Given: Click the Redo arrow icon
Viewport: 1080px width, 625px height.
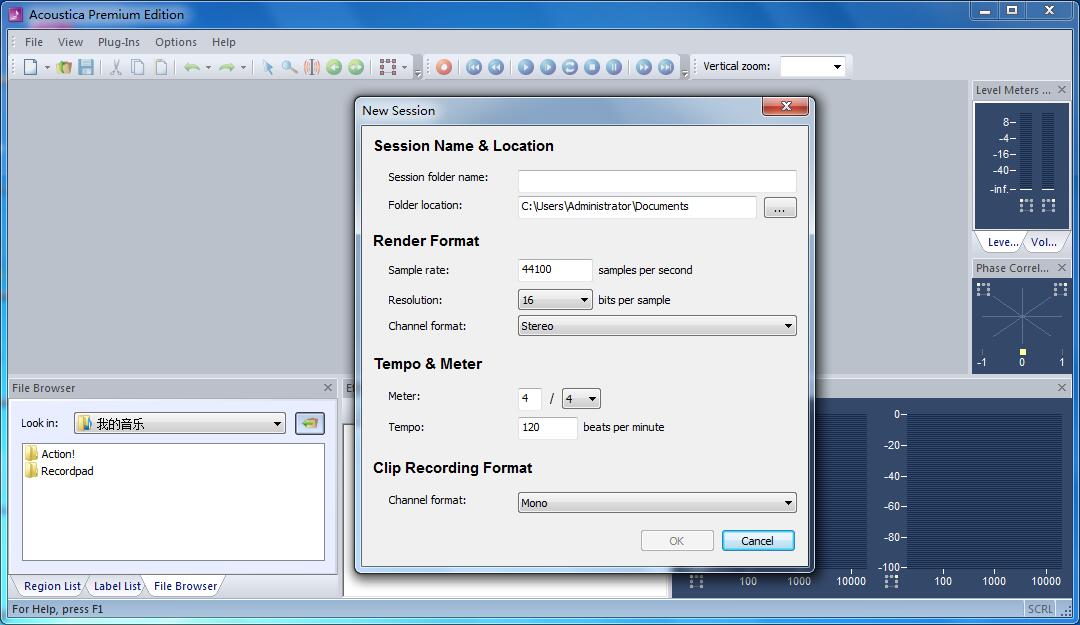Looking at the screenshot, I should 227,67.
